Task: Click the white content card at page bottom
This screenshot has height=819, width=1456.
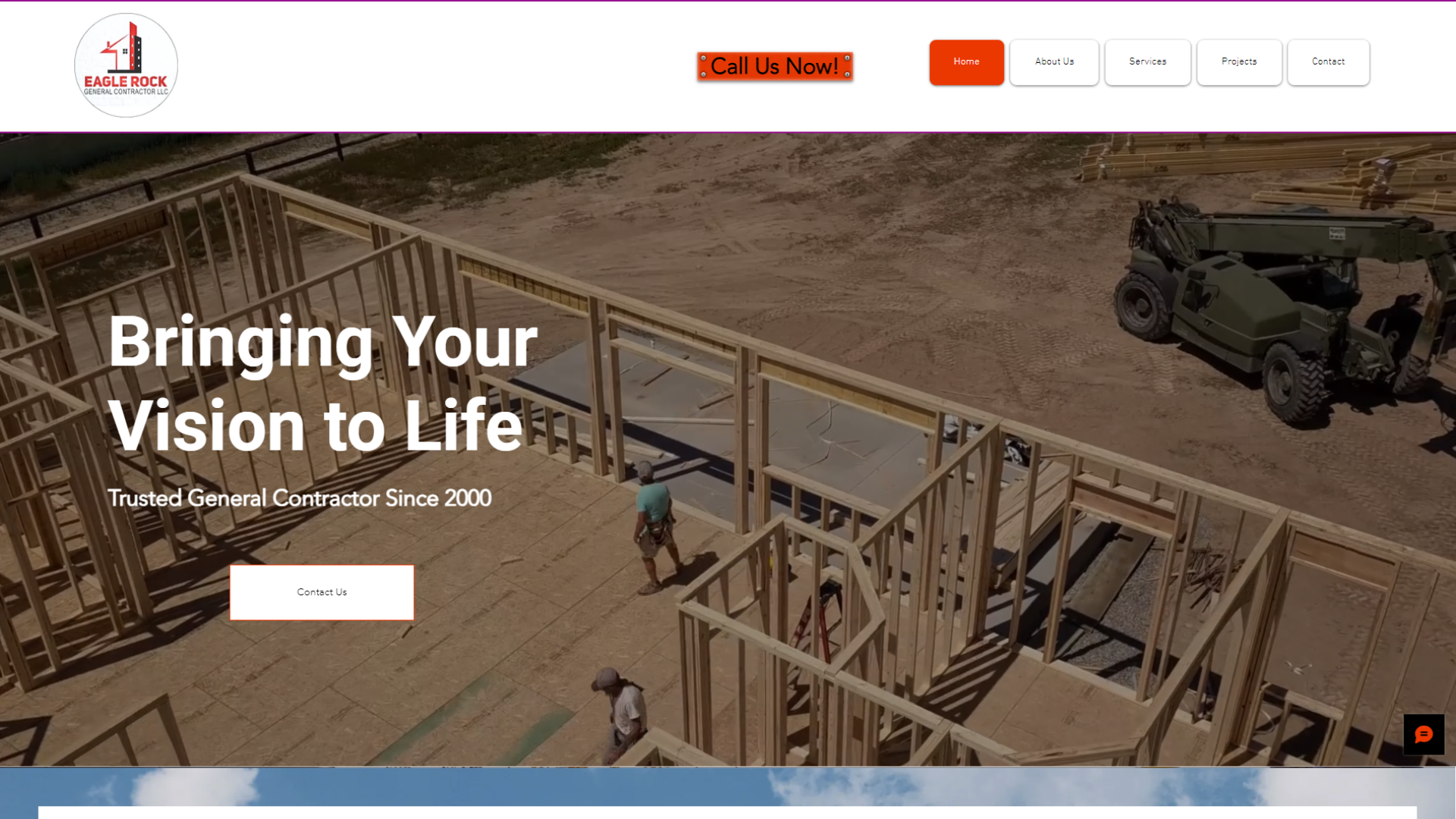Action: (x=727, y=813)
